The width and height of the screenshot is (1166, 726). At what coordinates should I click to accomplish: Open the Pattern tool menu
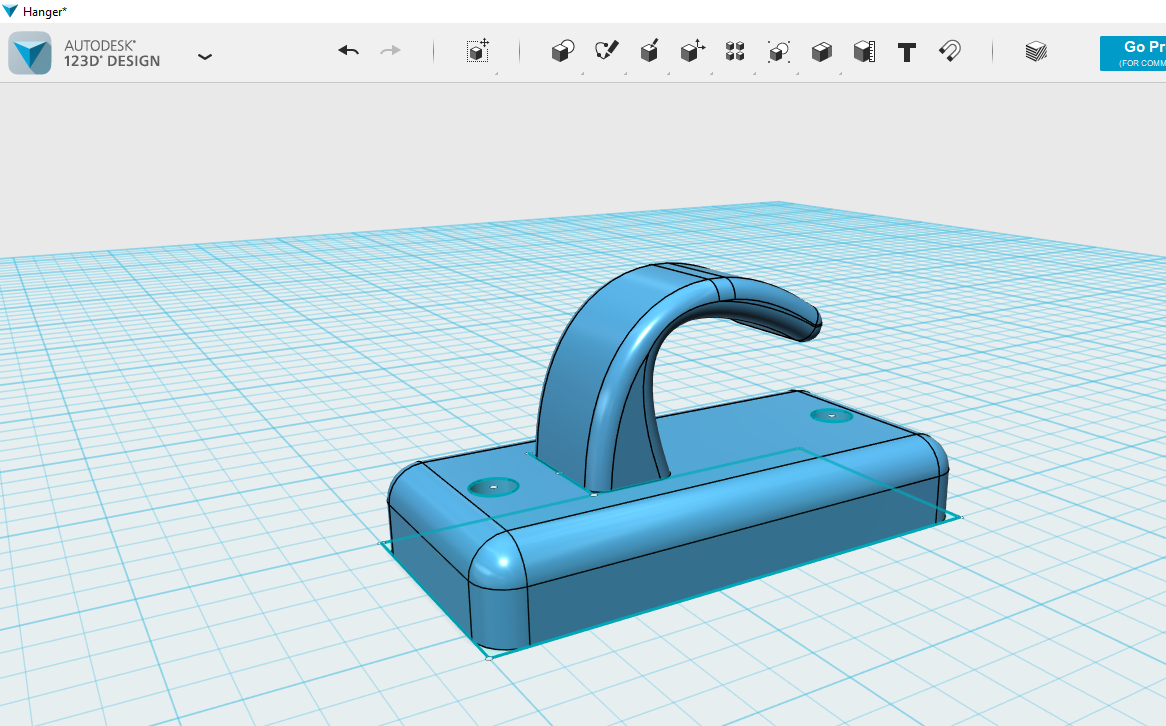click(735, 51)
